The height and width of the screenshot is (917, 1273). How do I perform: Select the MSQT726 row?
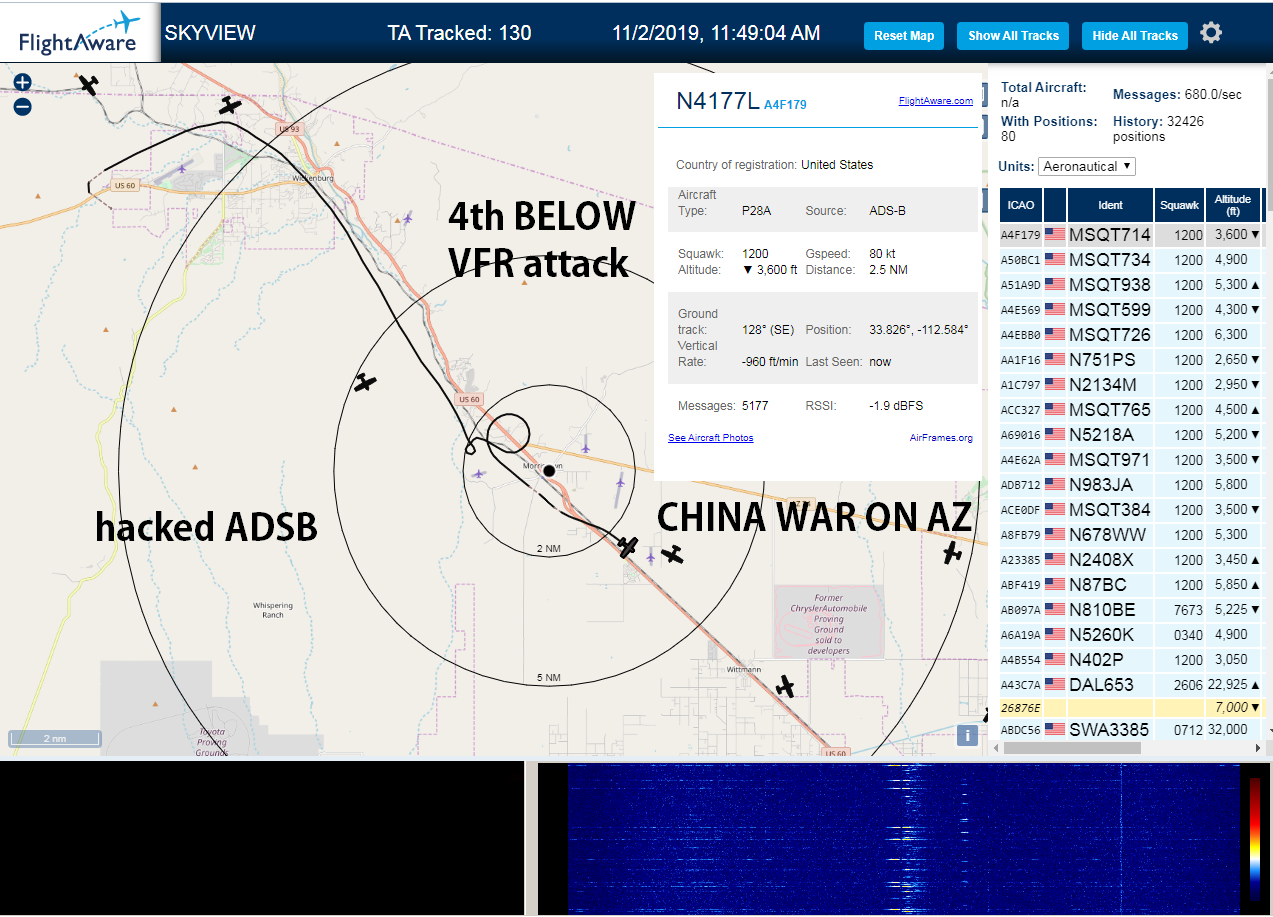pyautogui.click(x=1131, y=335)
